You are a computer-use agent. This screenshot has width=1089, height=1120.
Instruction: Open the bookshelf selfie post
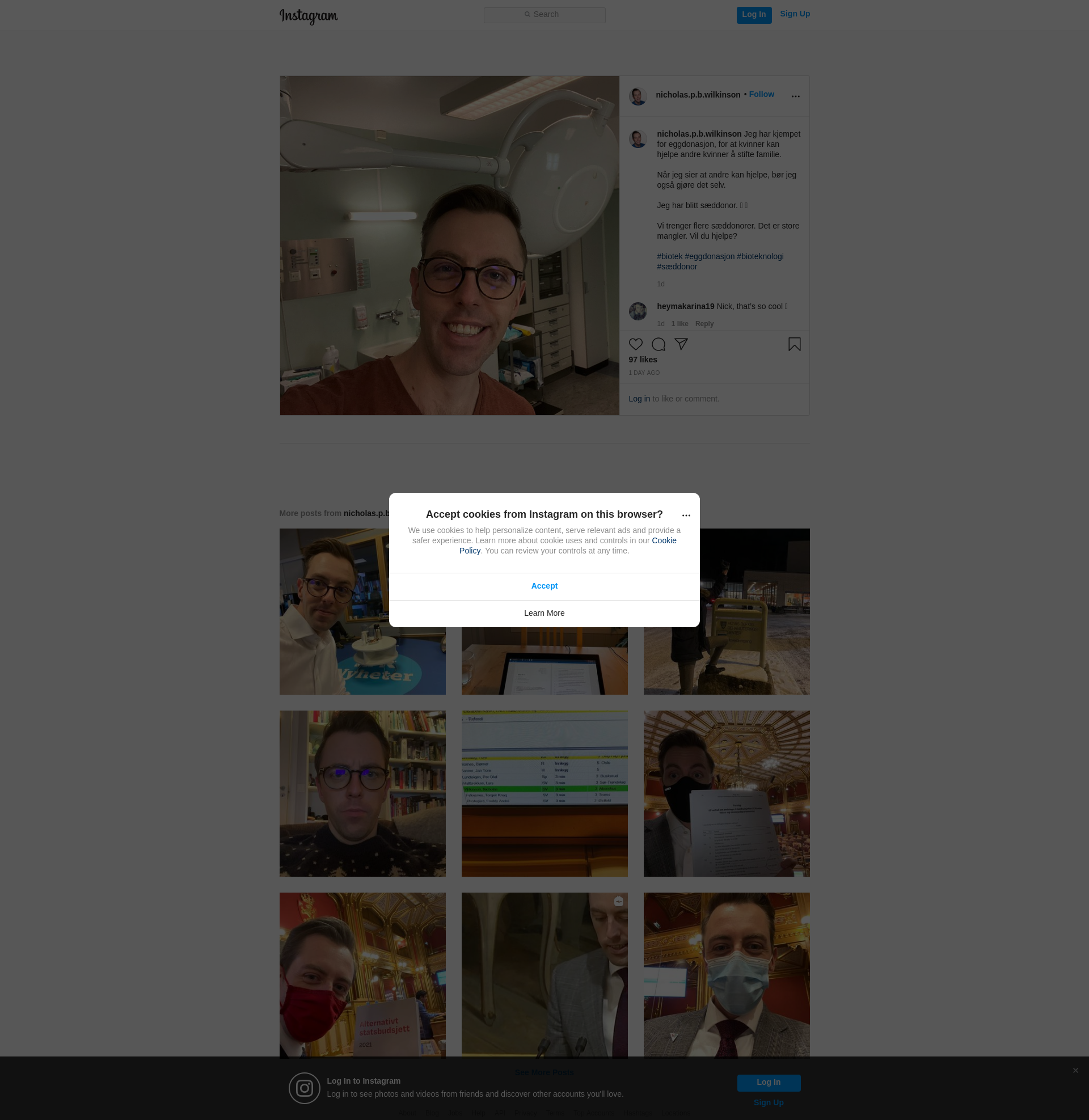(362, 793)
